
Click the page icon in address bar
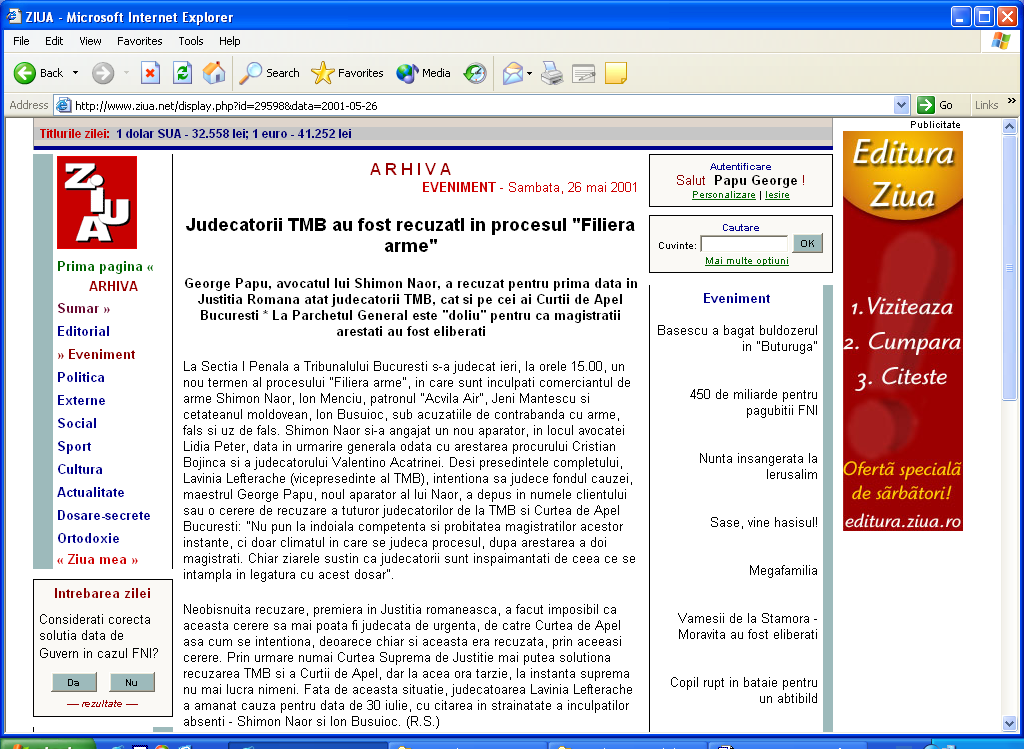point(63,105)
